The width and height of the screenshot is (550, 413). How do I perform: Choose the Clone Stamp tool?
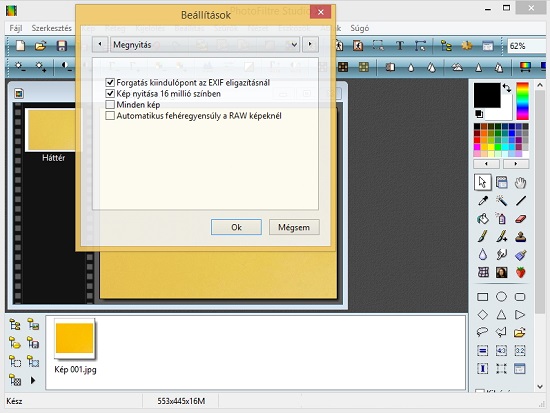coord(521,237)
